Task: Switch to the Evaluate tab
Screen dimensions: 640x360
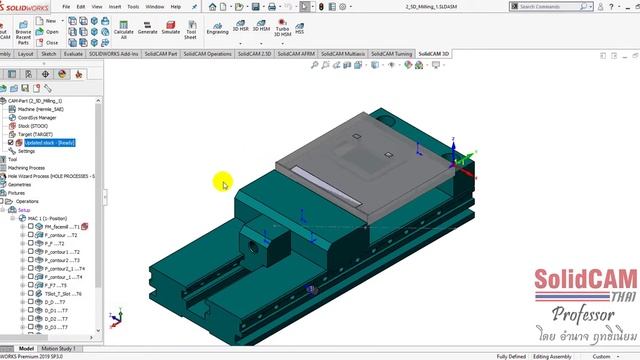Action: (73, 54)
